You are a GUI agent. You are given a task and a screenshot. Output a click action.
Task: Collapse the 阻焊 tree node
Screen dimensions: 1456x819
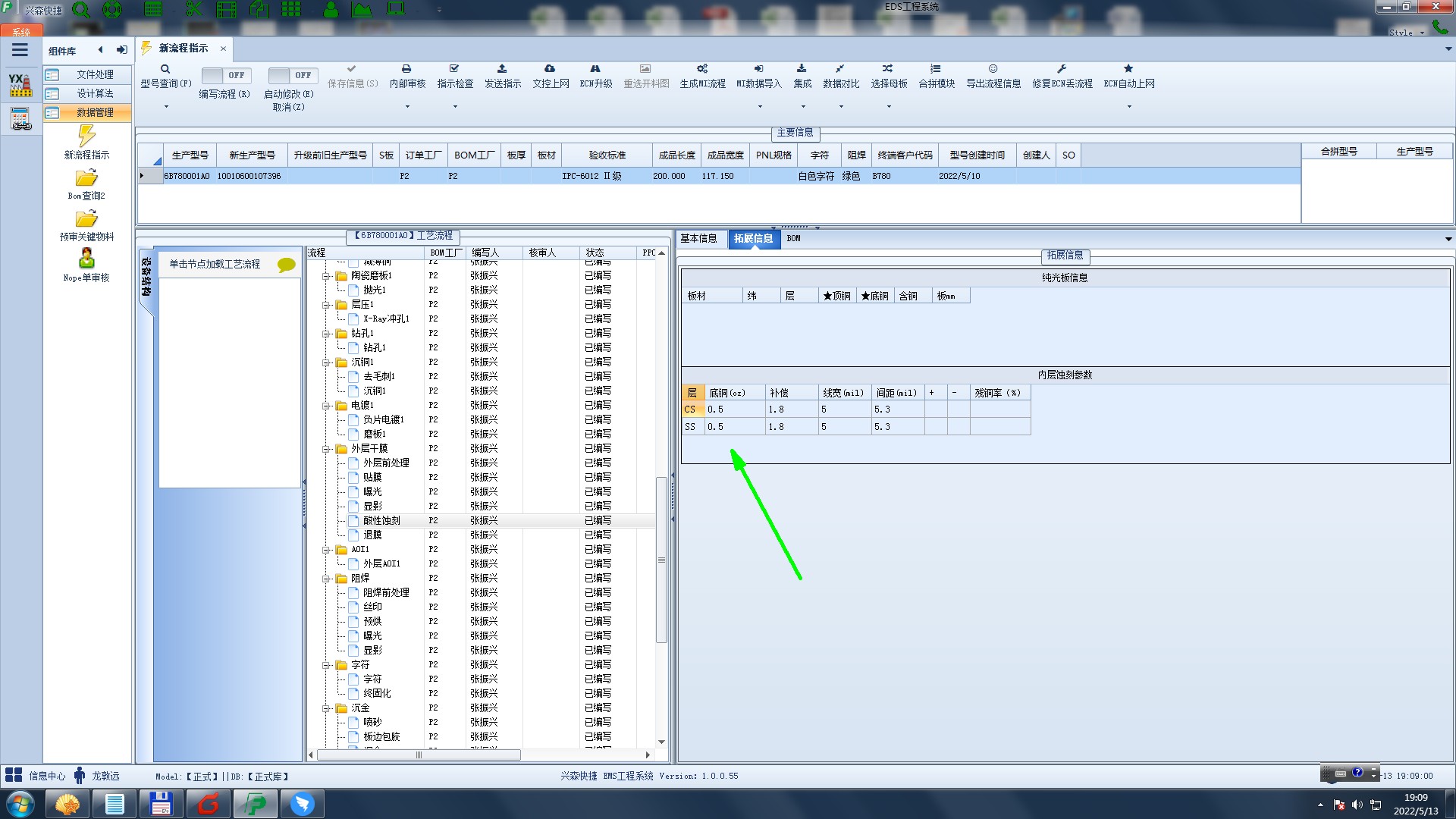(x=327, y=579)
